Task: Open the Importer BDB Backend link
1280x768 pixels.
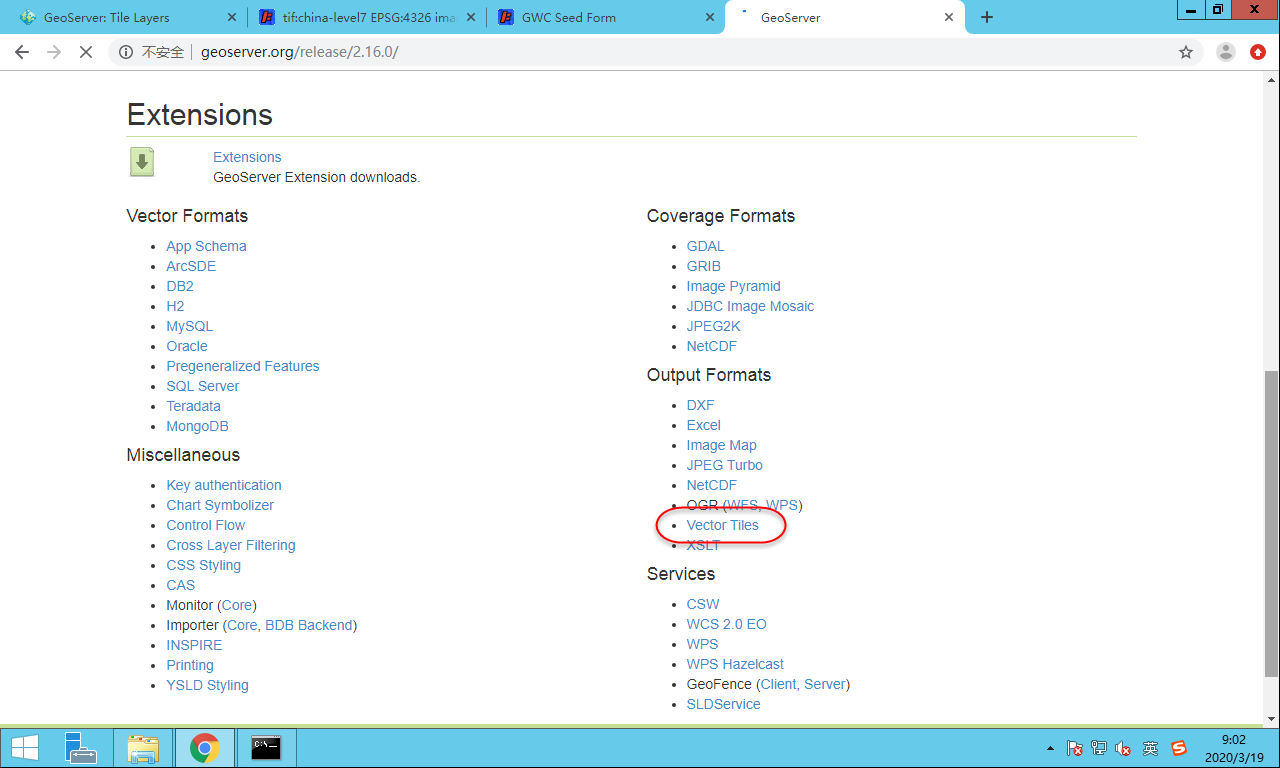Action: tap(309, 625)
